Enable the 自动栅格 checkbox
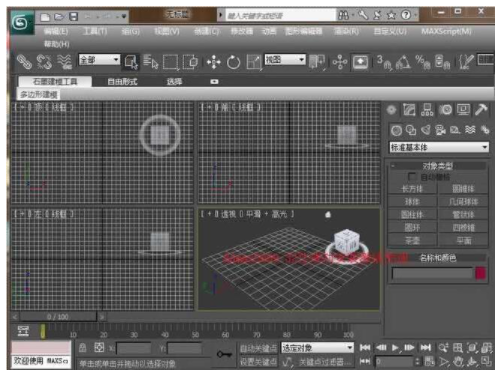The height and width of the screenshot is (380, 502). pyautogui.click(x=412, y=177)
